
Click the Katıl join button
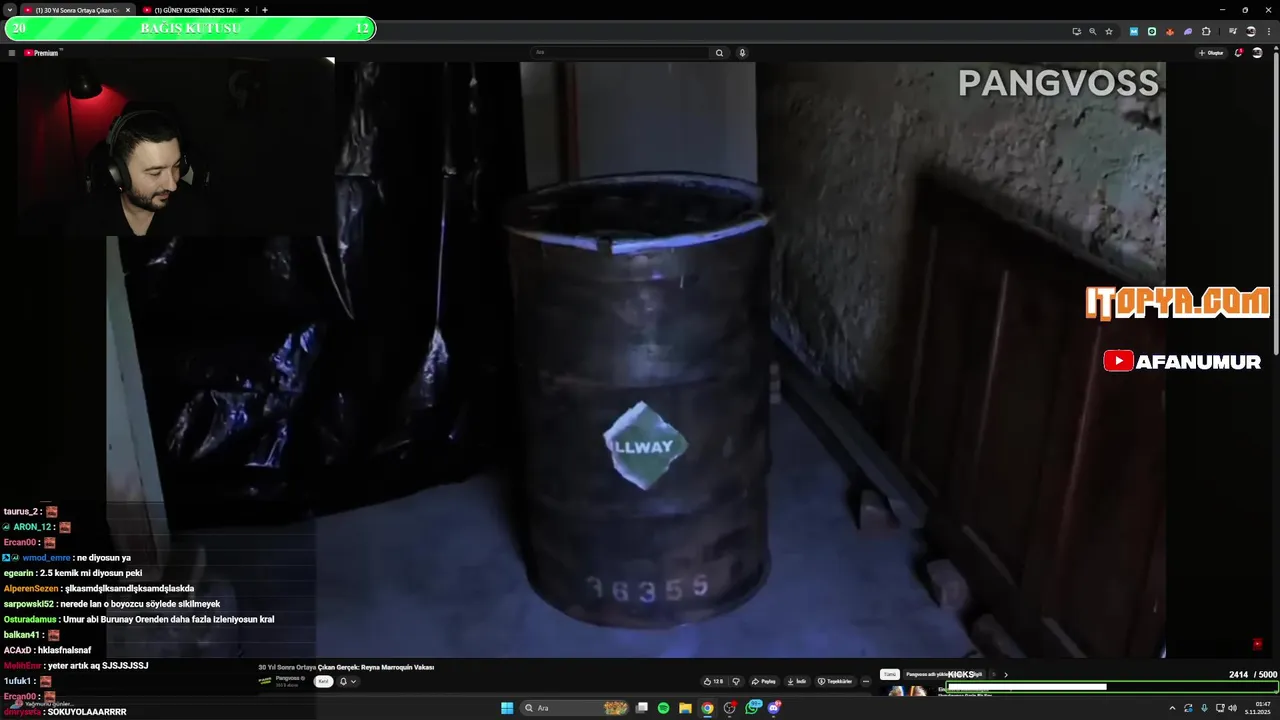point(323,681)
